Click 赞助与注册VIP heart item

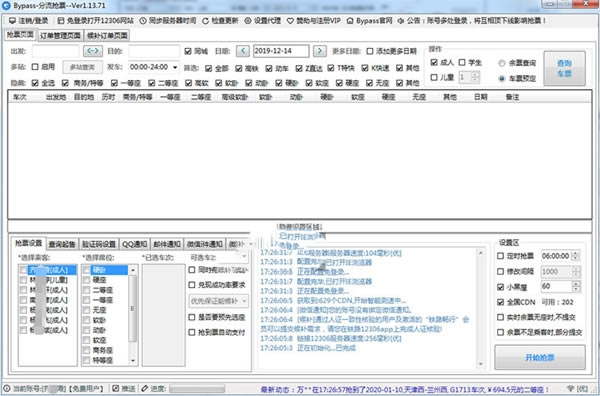pos(313,21)
